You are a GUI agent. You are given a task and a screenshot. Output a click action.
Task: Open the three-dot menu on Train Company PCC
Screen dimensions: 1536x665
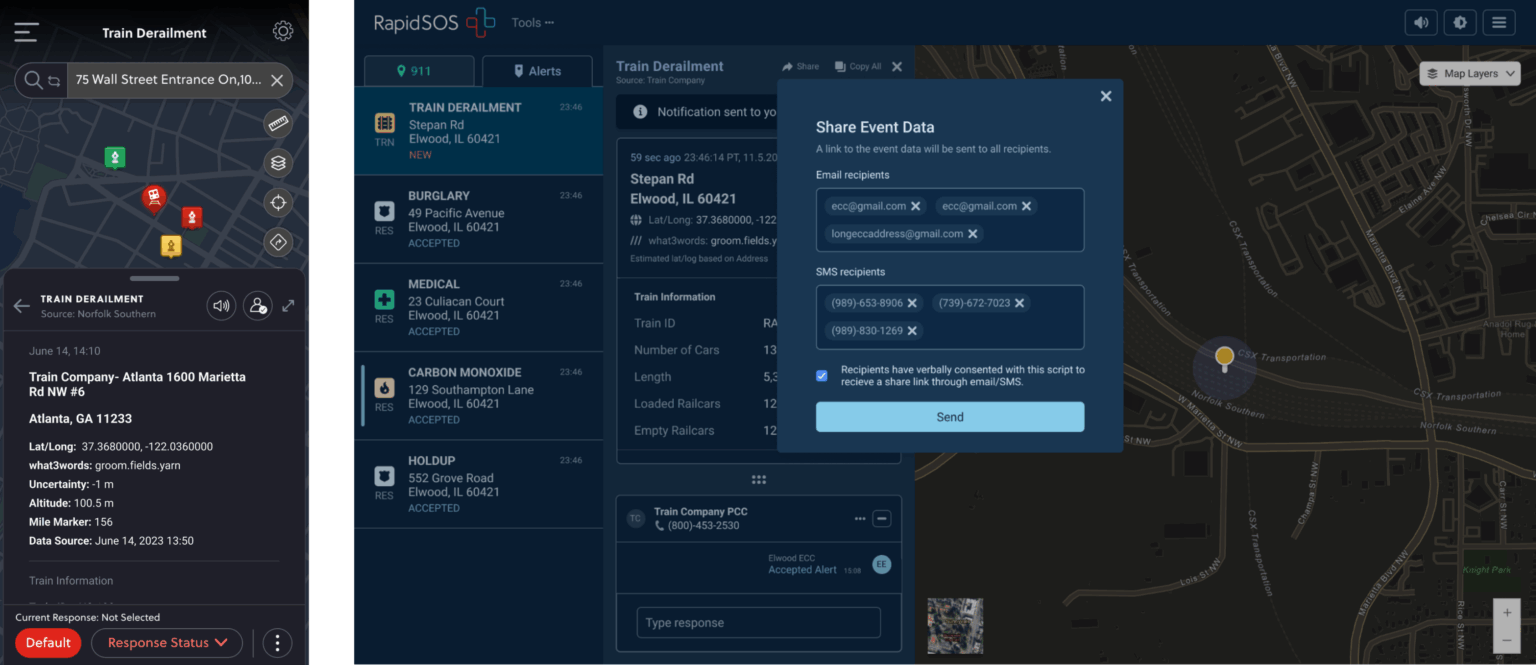860,519
